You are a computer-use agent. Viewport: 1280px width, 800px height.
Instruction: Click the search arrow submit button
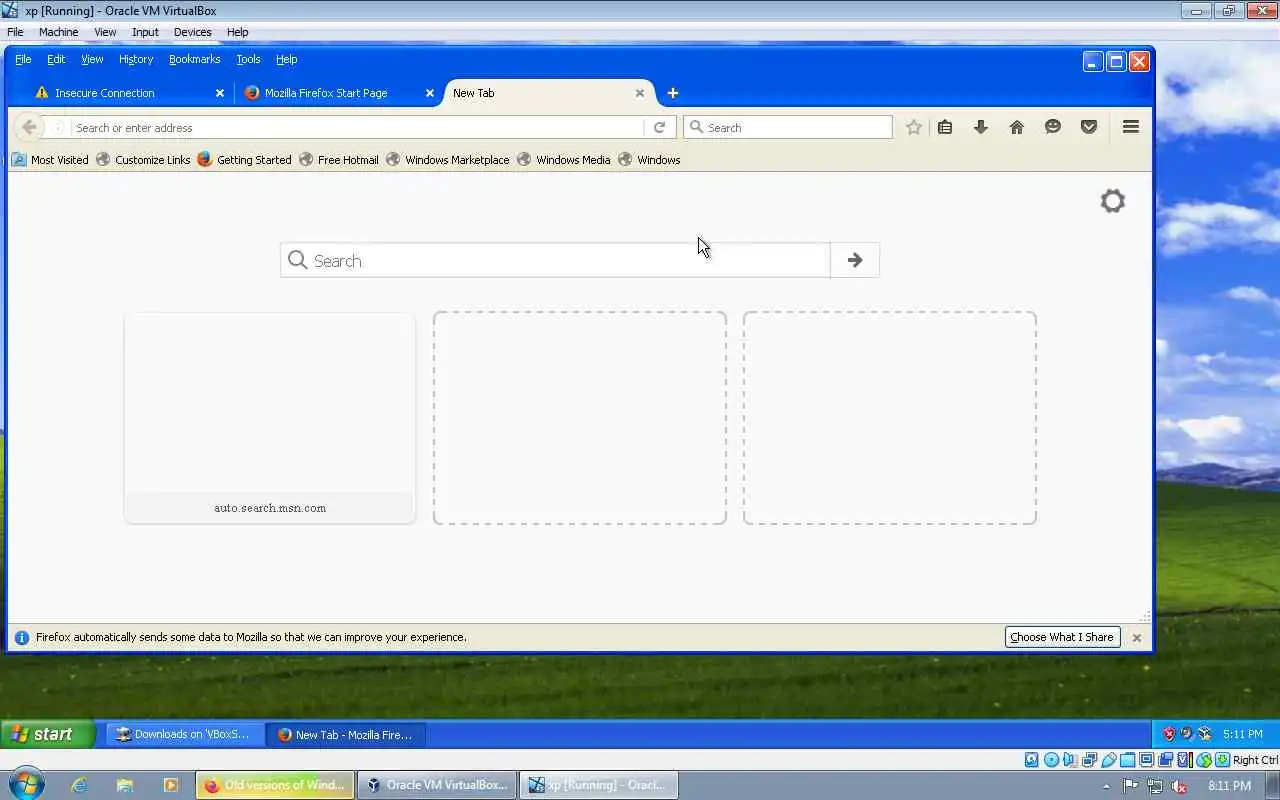pos(855,260)
